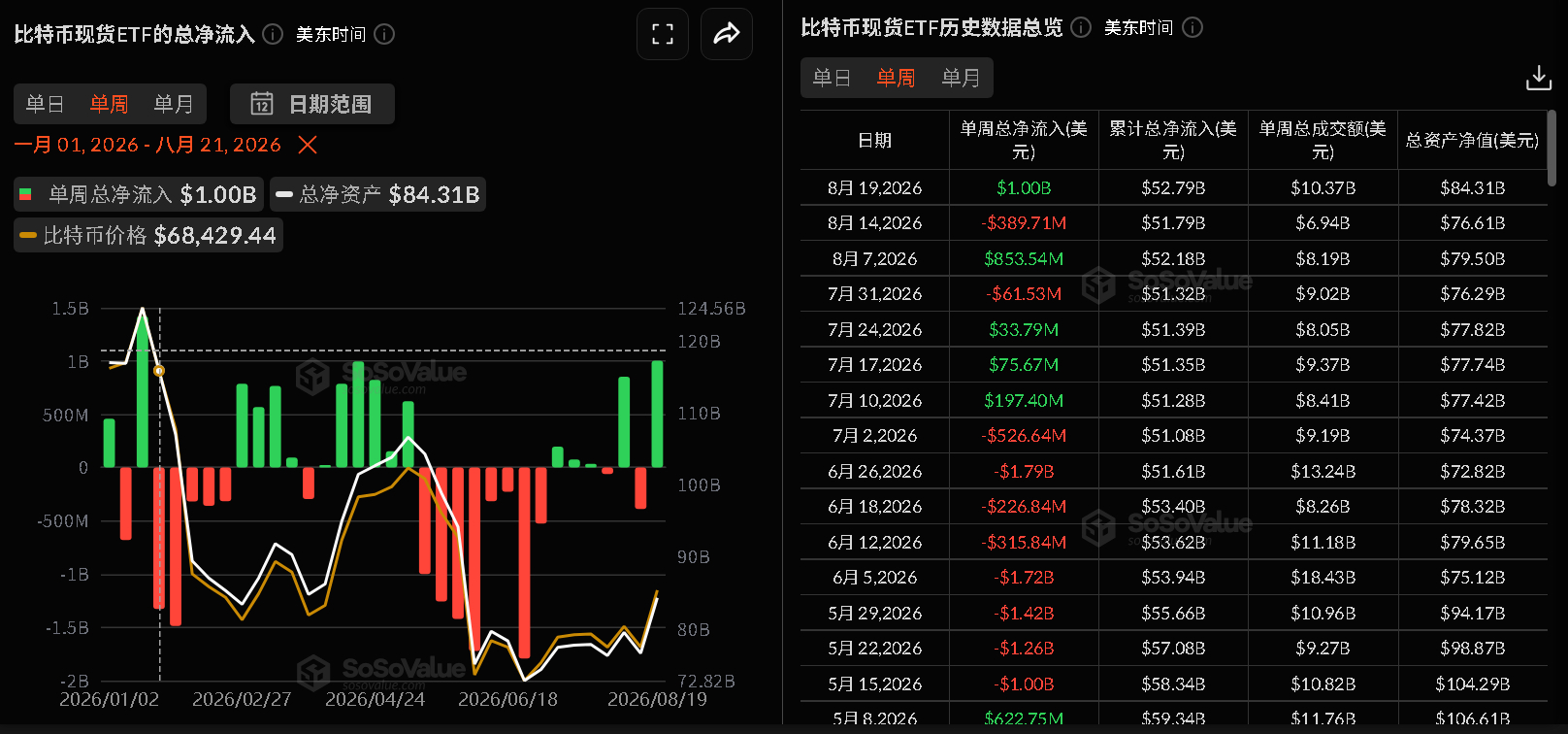Click the orange 比特币价格 legend swatch
Viewport: 1568px width, 734px height.
(x=28, y=235)
